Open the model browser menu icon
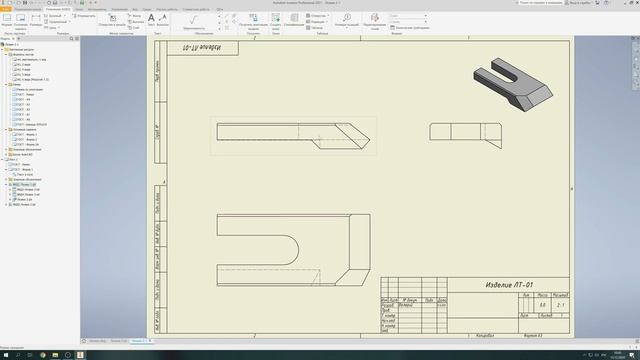This screenshot has height=360, width=640. pyautogui.click(x=77, y=39)
